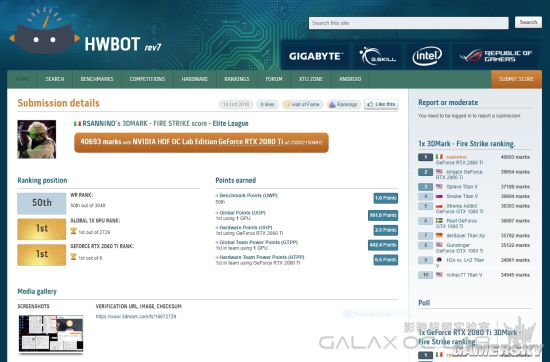This screenshot has width=550, height=362.
Task: Click the Intel sponsor logo
Action: [x=427, y=56]
